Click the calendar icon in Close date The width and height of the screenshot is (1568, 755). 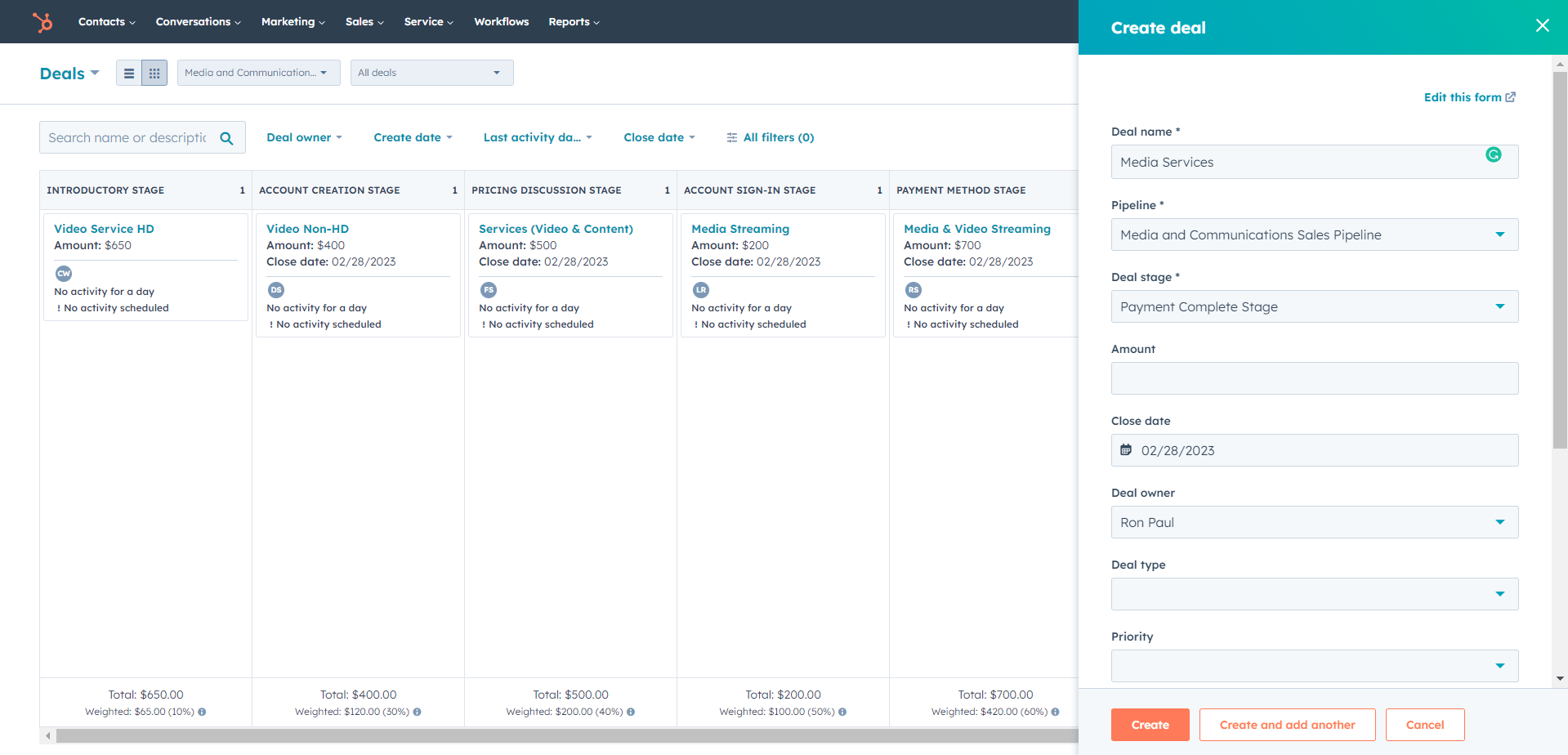coord(1126,450)
